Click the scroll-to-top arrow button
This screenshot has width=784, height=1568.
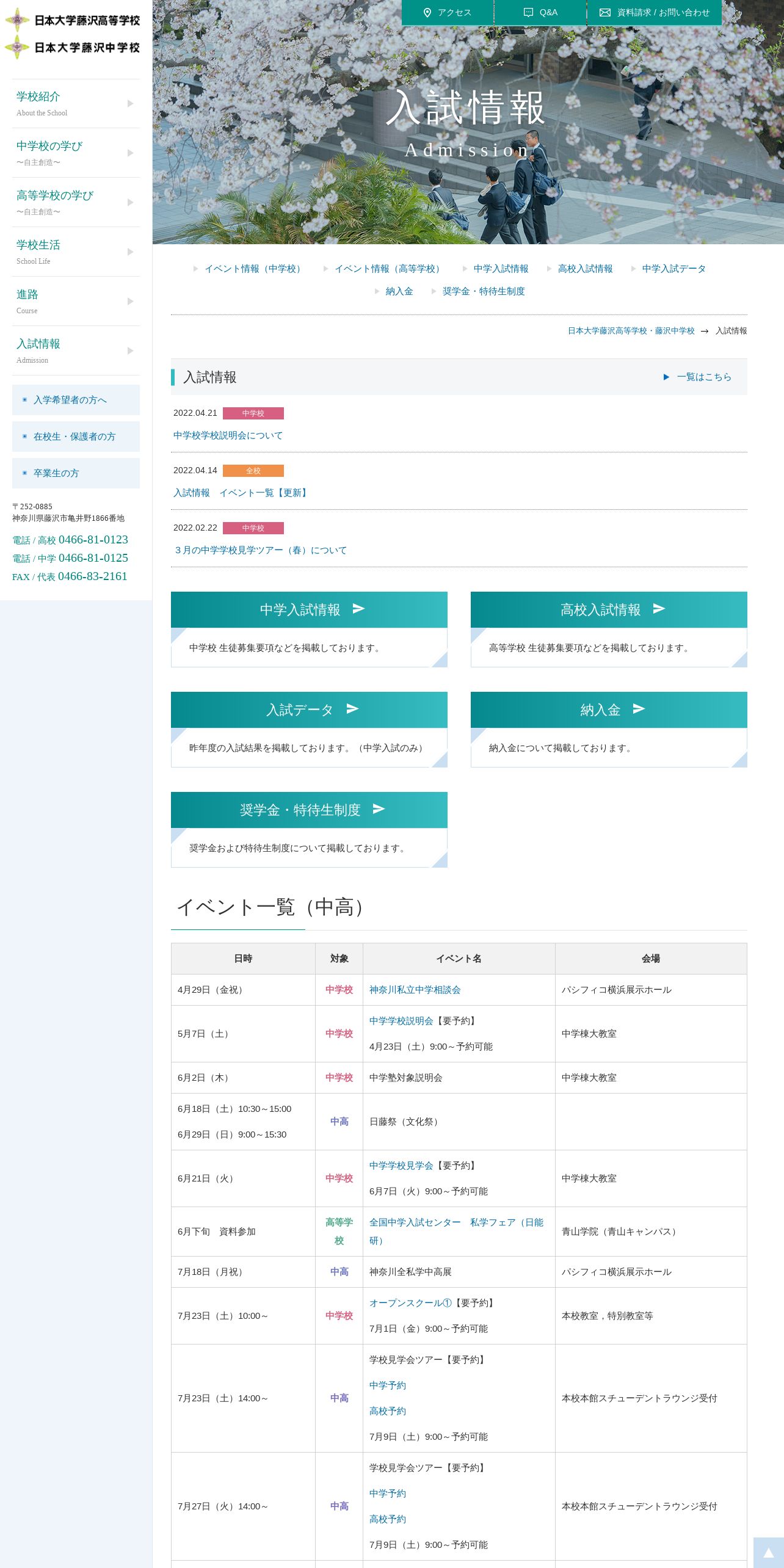(x=768, y=1553)
